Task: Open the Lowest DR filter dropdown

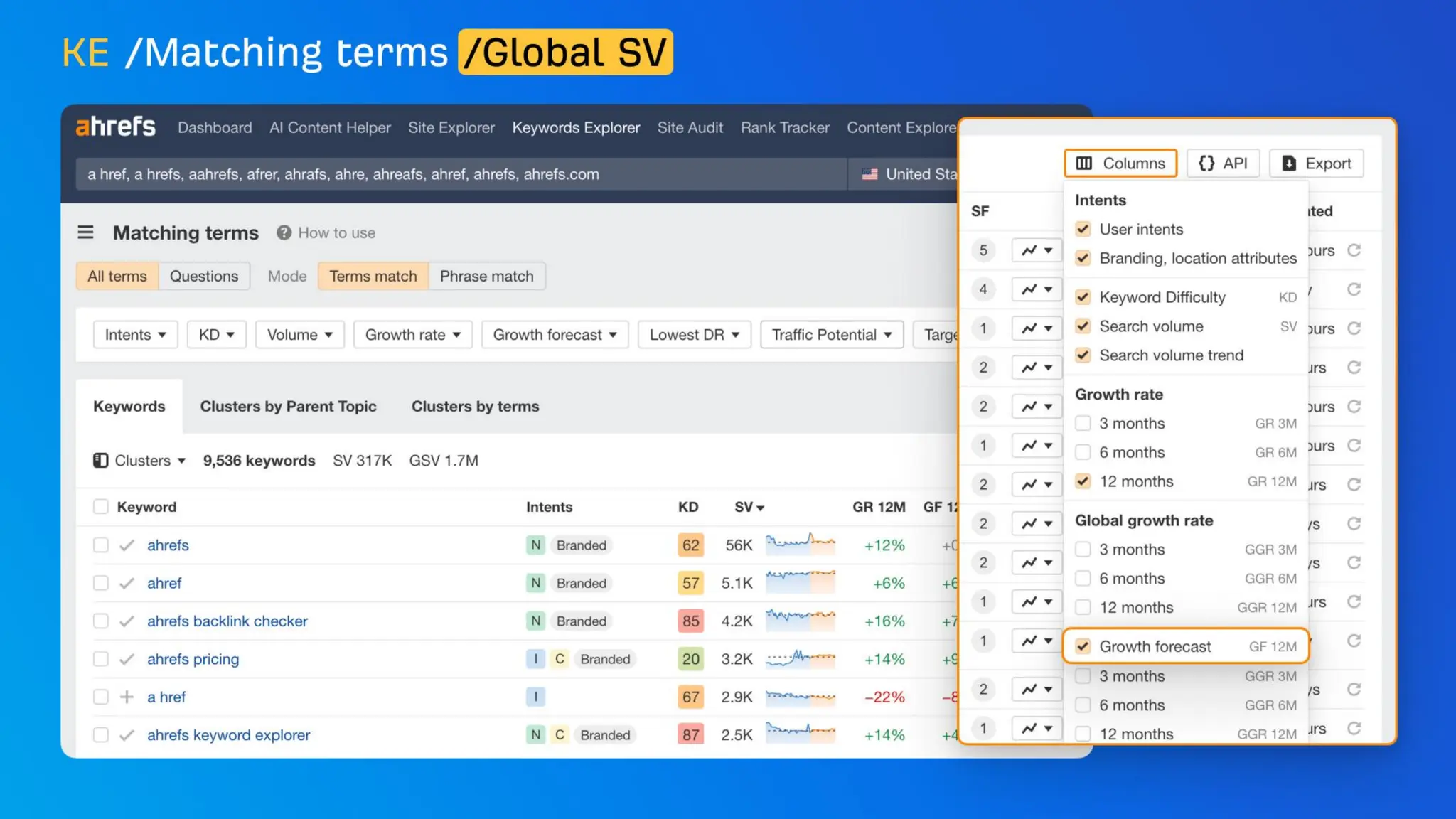Action: (x=694, y=335)
